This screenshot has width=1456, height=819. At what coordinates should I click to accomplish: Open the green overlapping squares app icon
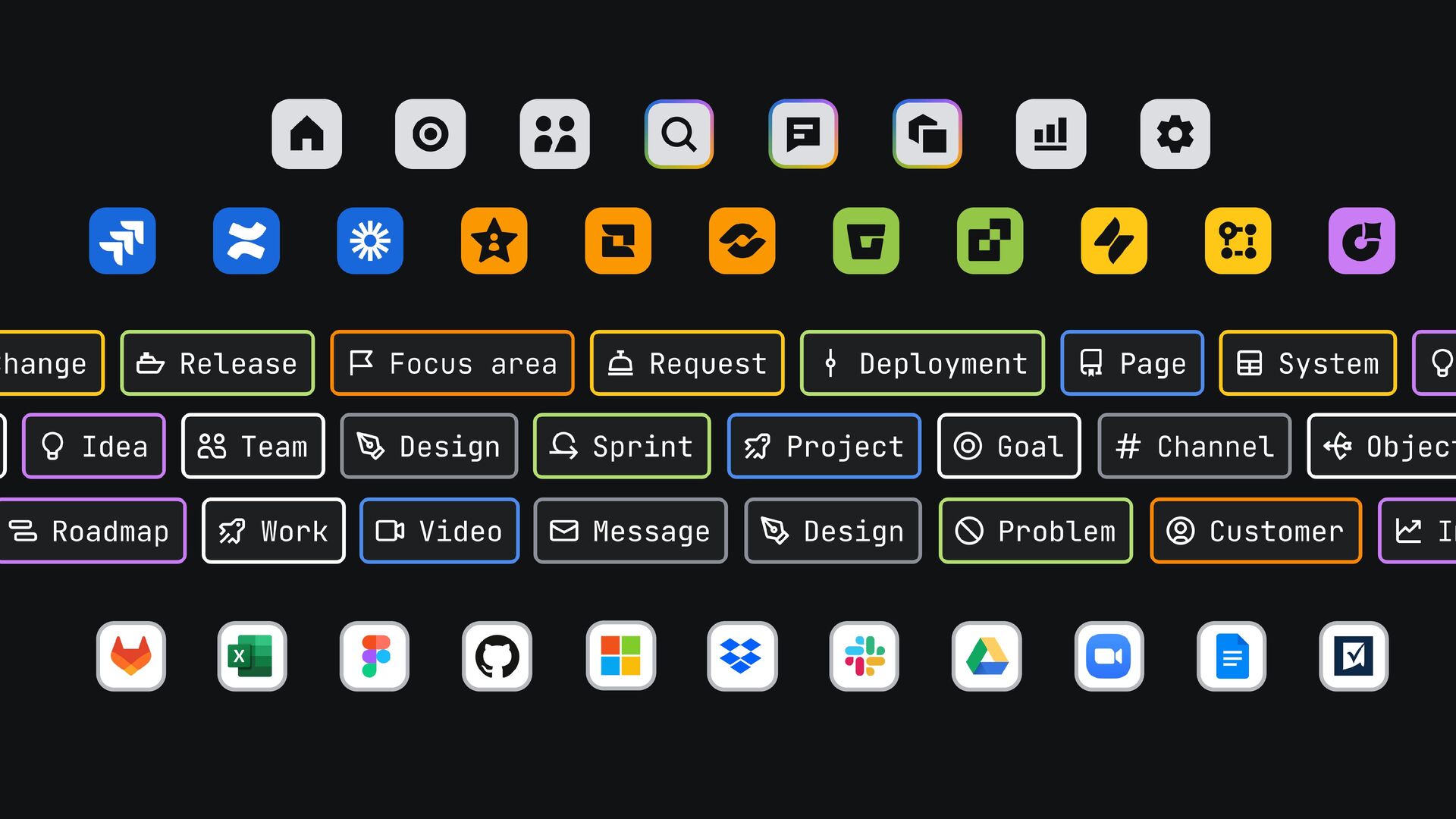point(990,241)
